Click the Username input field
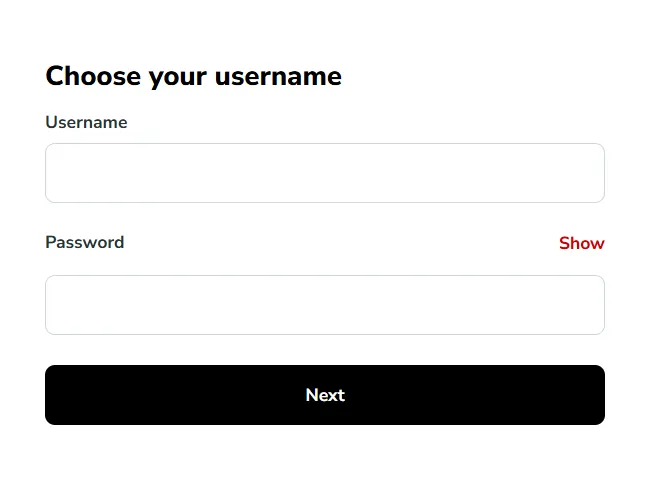Screen dimensions: 648x500 pos(324,173)
